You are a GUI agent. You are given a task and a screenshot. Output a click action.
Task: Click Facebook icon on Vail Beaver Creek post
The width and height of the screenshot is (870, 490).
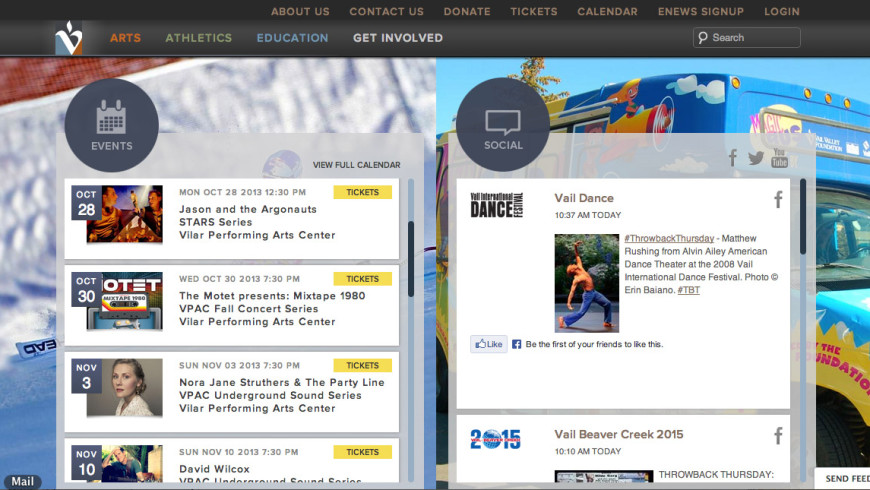pyautogui.click(x=778, y=436)
